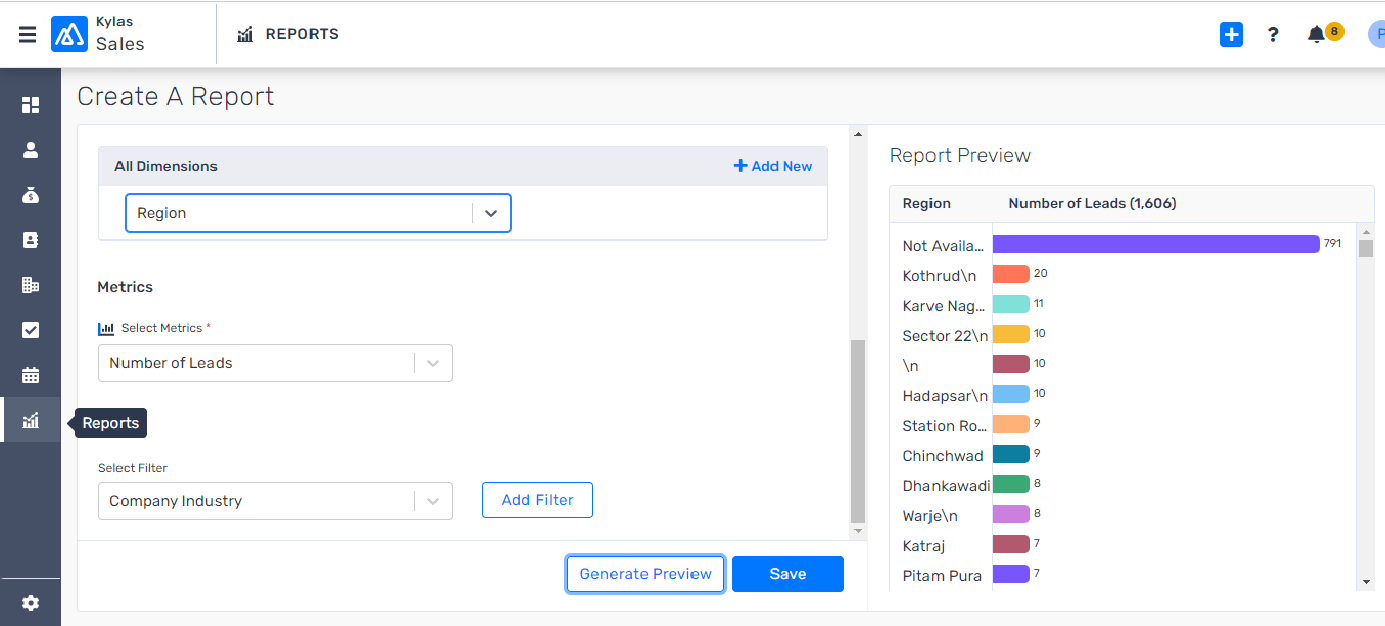This screenshot has width=1385, height=626.
Task: Open the Contacts sidebar icon
Action: 30,240
